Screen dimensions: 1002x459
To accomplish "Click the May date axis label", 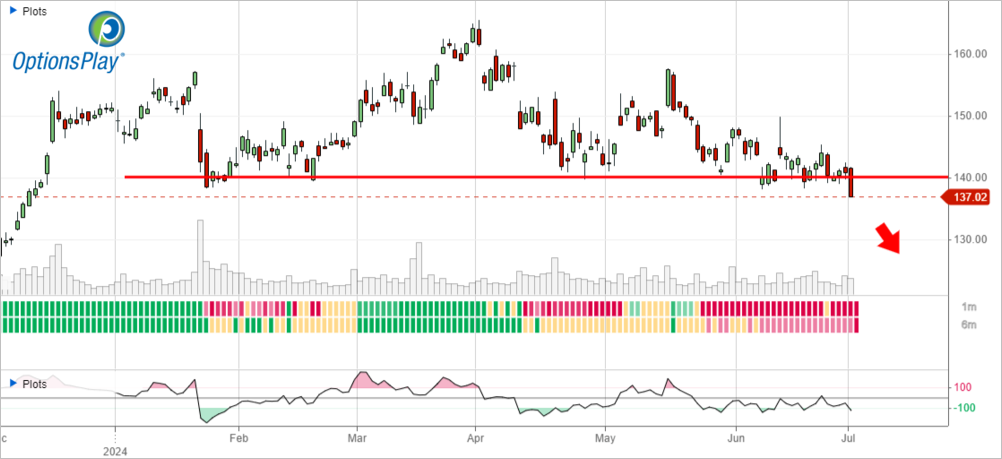I will tap(605, 439).
